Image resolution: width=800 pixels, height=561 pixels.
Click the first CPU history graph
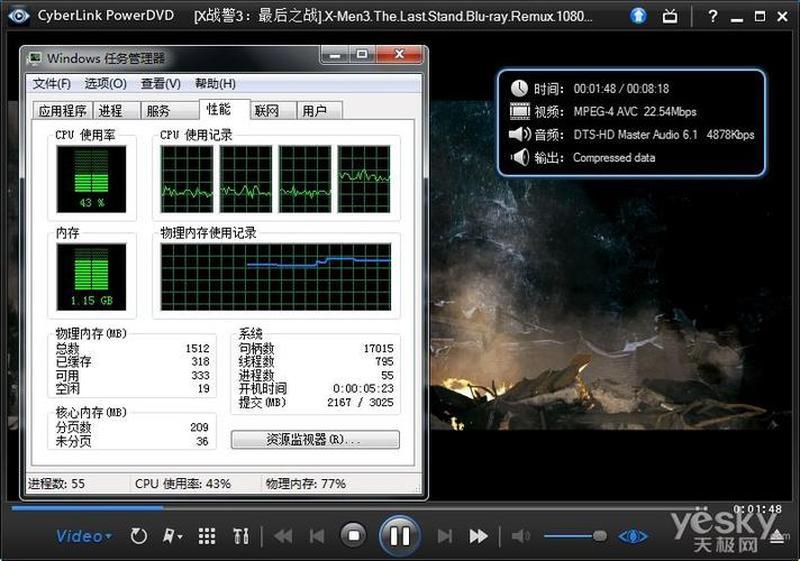pyautogui.click(x=187, y=179)
